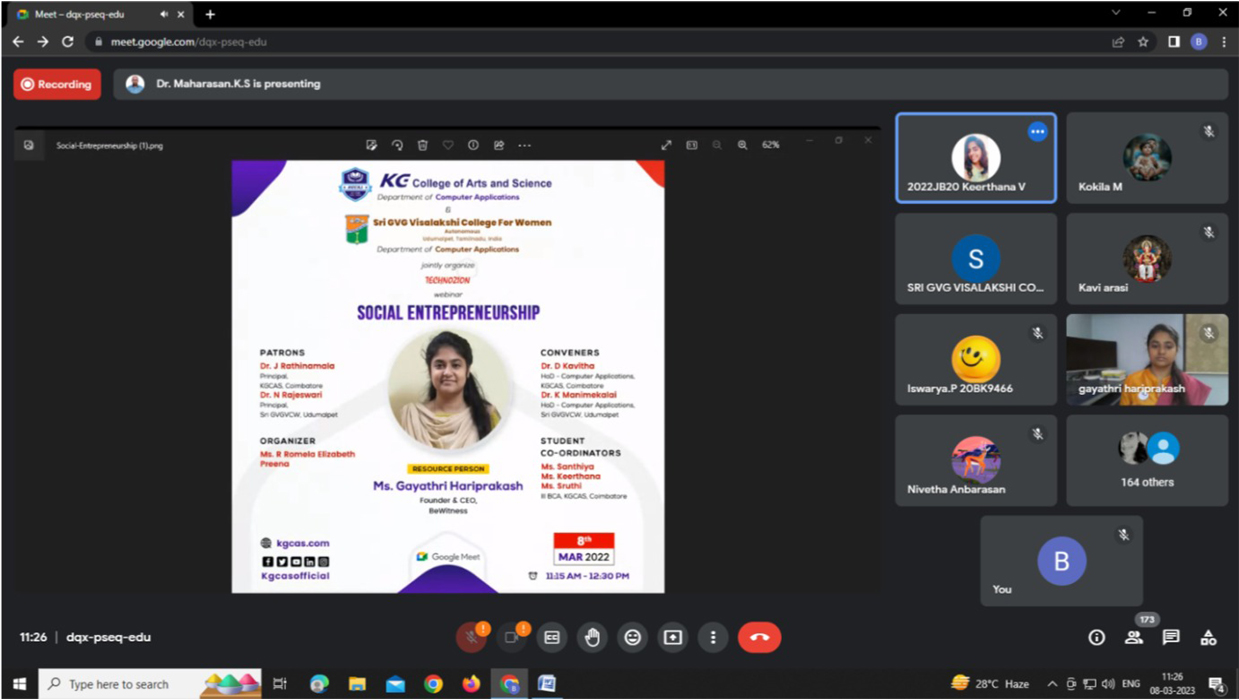
Task: Share this page from the address bar
Action: click(x=1118, y=42)
